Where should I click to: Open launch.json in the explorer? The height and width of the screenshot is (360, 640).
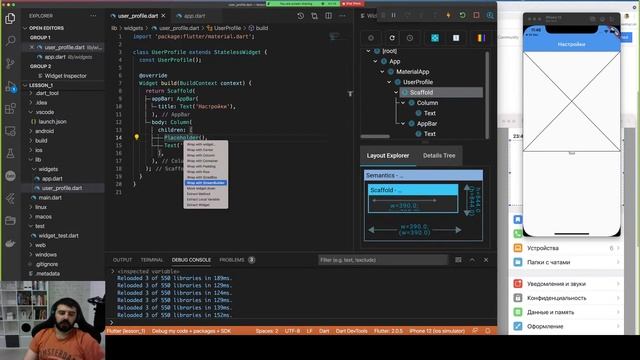52,122
